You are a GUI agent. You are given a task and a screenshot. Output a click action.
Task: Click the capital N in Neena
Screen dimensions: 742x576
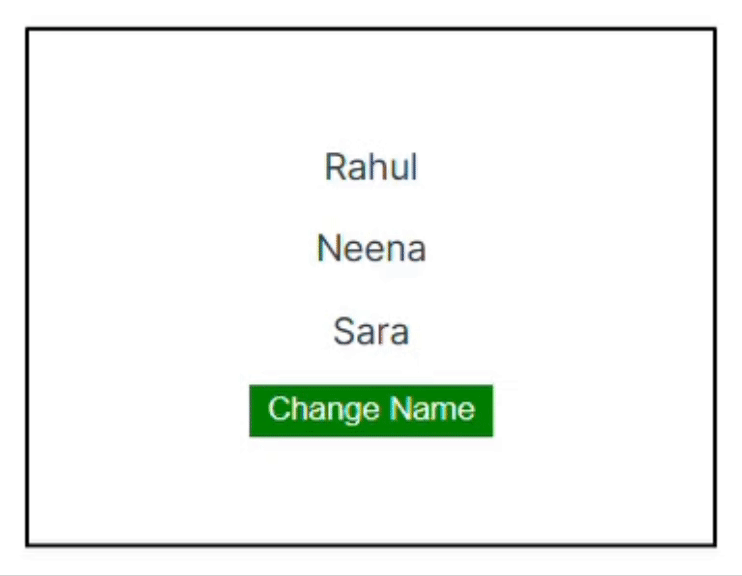pos(327,248)
